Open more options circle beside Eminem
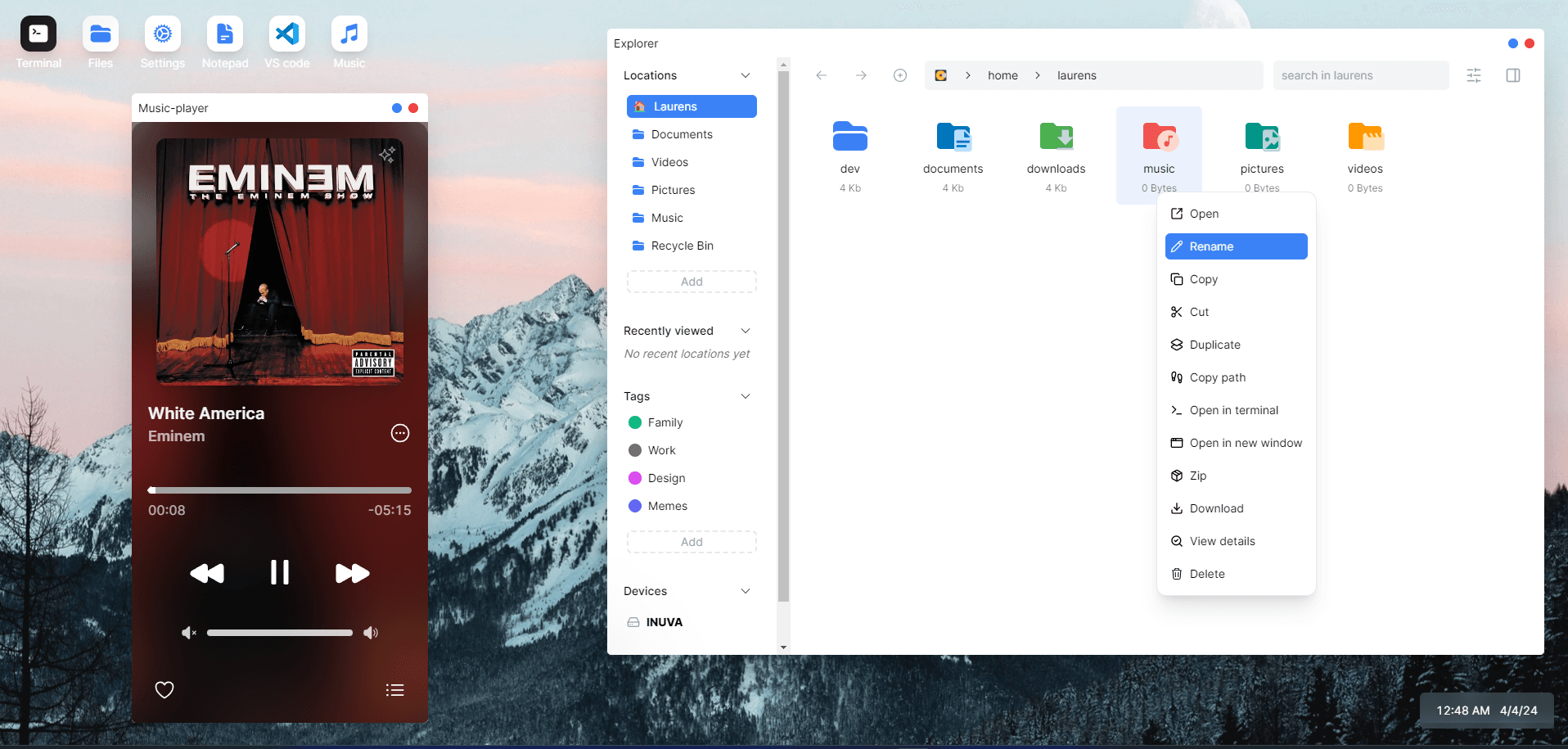This screenshot has width=1568, height=749. pyautogui.click(x=400, y=433)
